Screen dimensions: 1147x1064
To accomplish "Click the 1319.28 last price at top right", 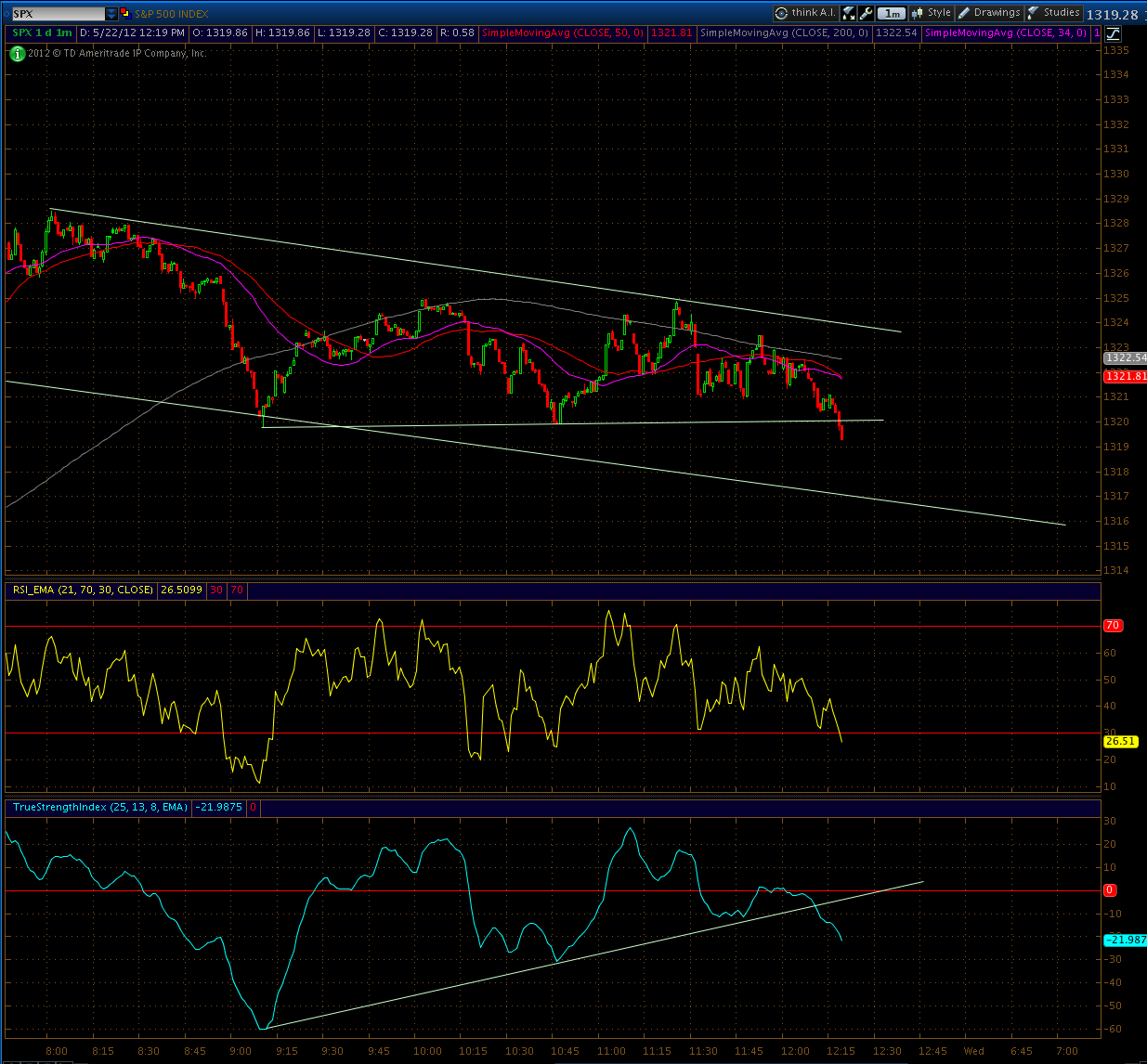I will coord(1113,14).
